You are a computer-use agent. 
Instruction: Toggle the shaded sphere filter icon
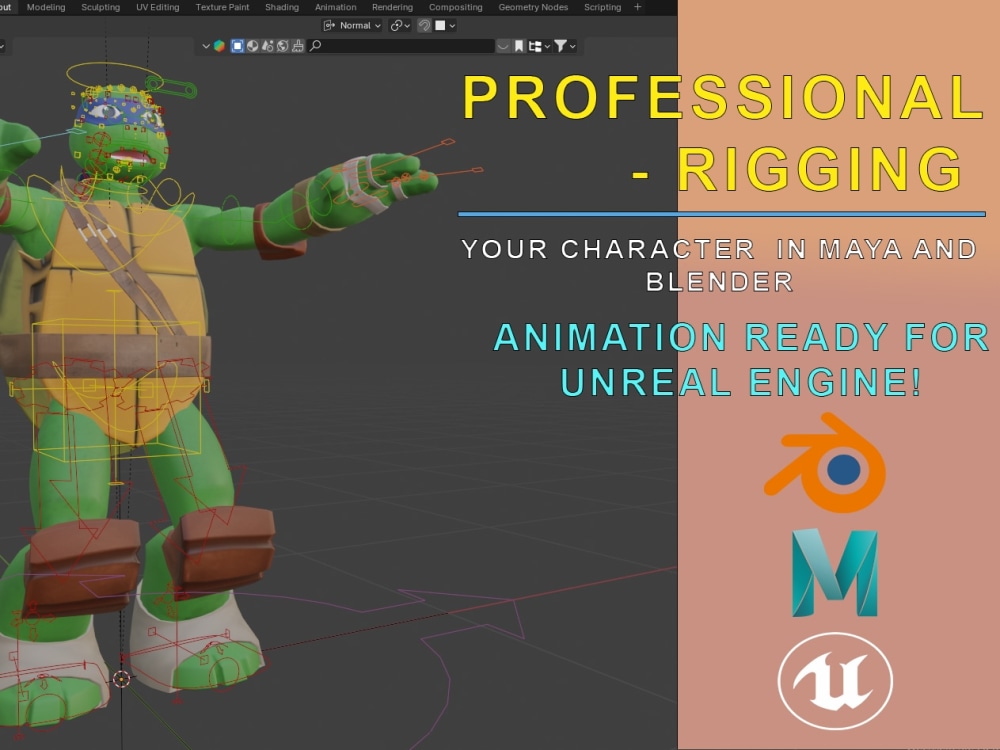[253, 46]
